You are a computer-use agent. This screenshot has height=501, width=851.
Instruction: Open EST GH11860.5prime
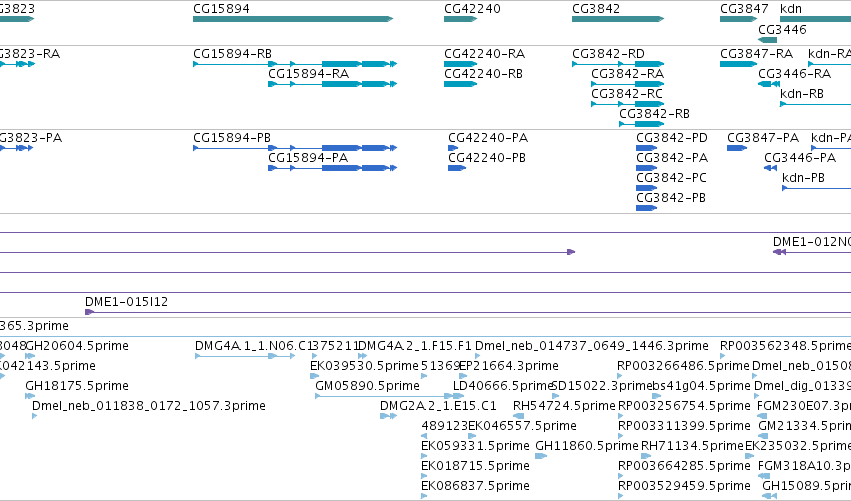click(x=587, y=446)
